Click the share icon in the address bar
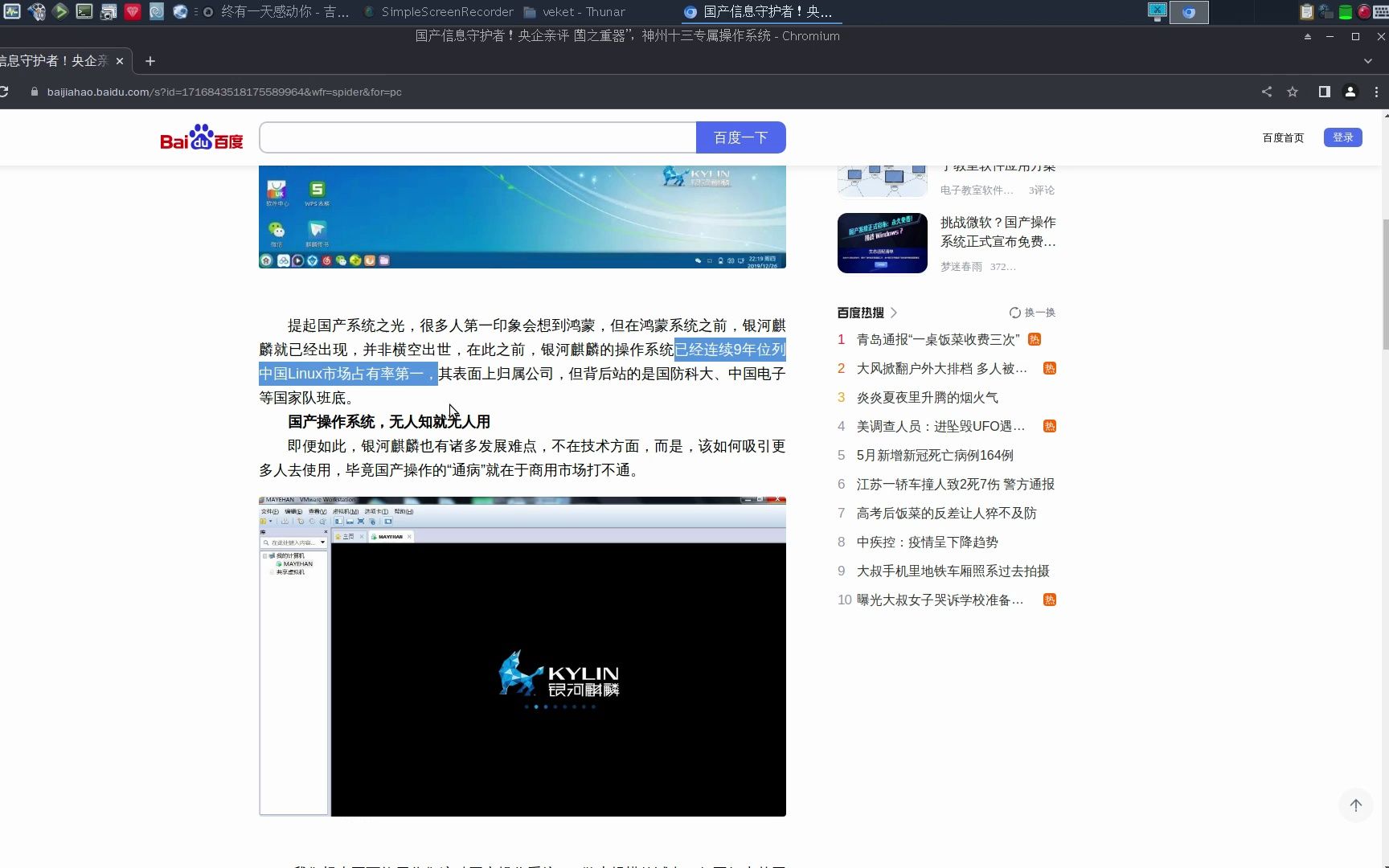Image resolution: width=1389 pixels, height=868 pixels. coord(1267,92)
